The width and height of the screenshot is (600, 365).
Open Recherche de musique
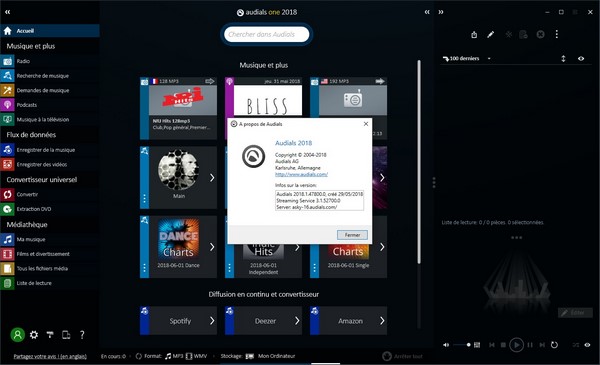coord(50,76)
